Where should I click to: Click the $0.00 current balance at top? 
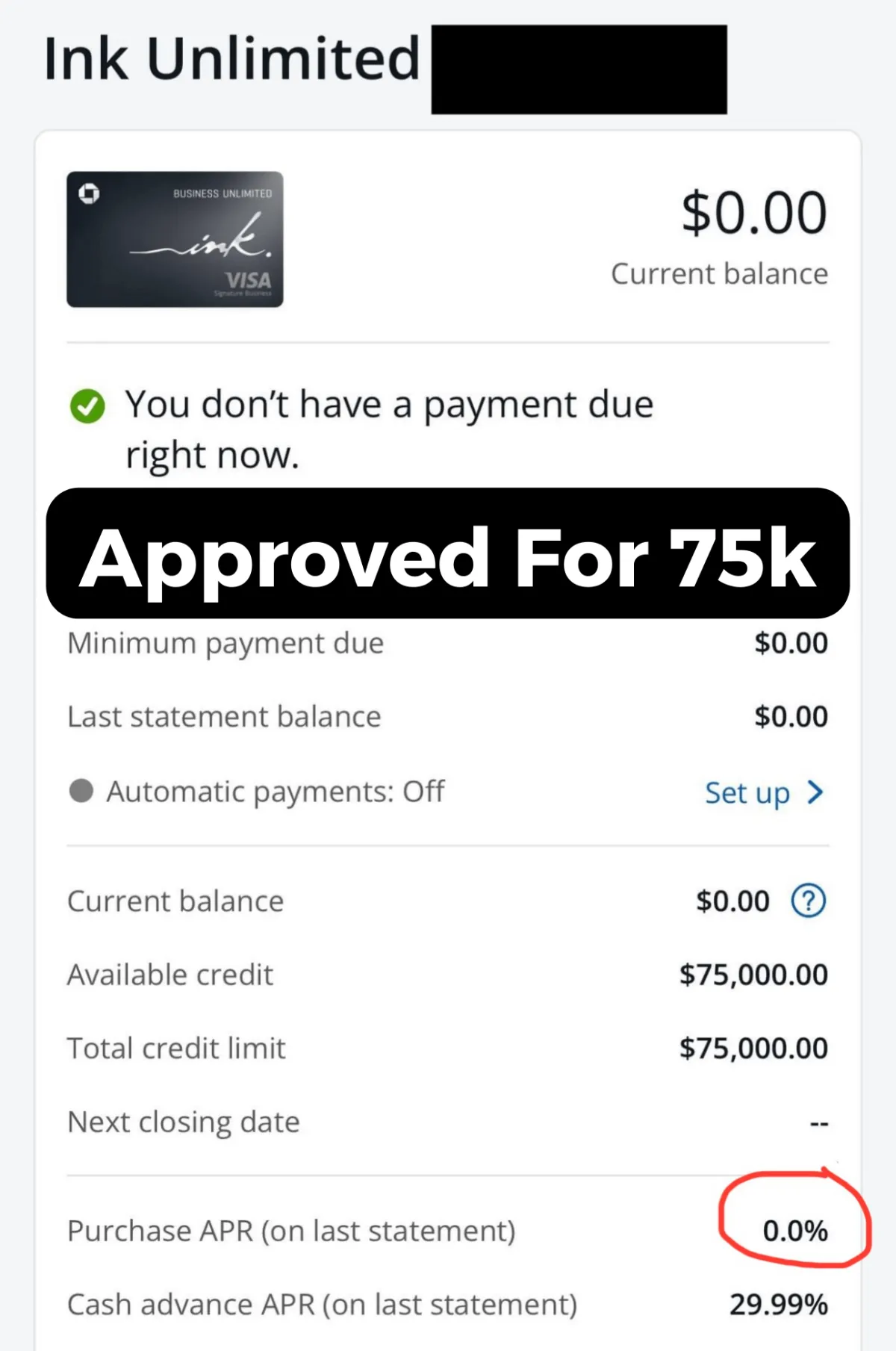[754, 213]
